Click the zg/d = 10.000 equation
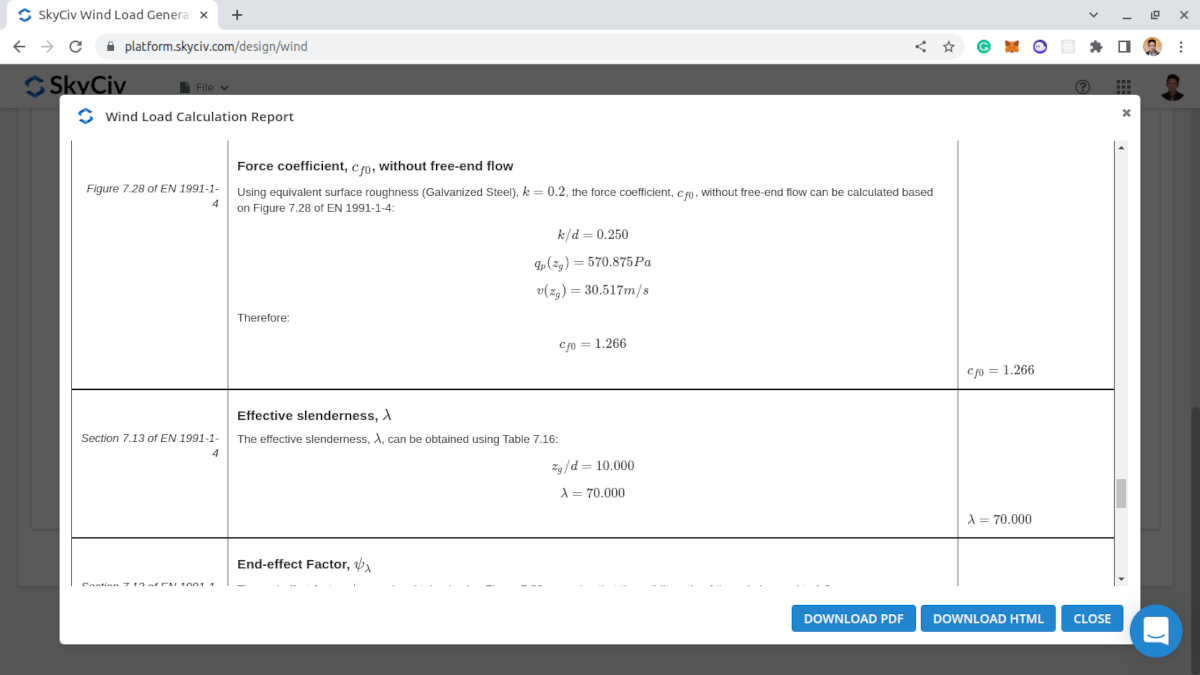The image size is (1200, 675). click(593, 466)
